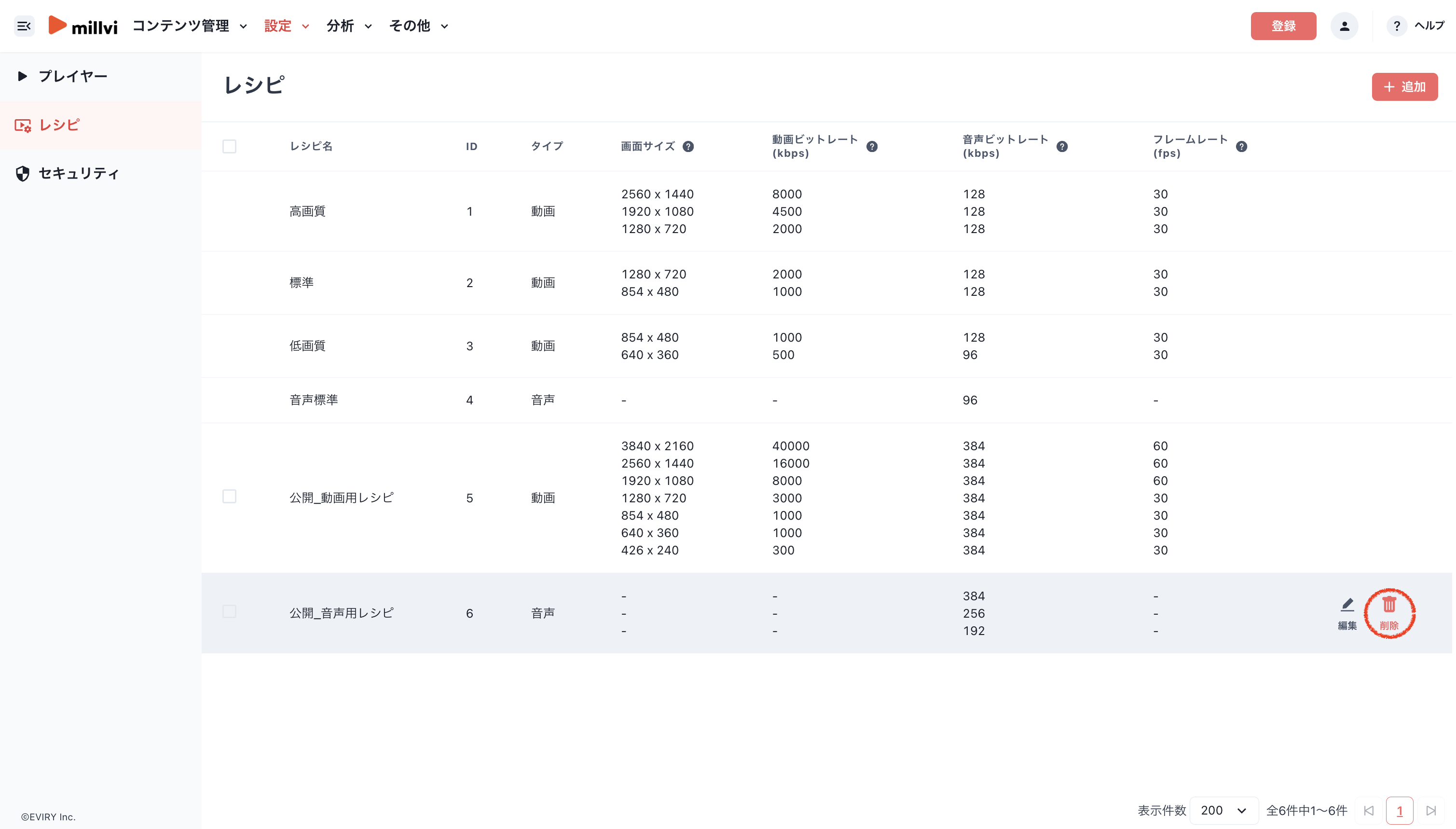
Task: Show the 音声ビットレート help tooltip icon
Action: pyautogui.click(x=1061, y=146)
